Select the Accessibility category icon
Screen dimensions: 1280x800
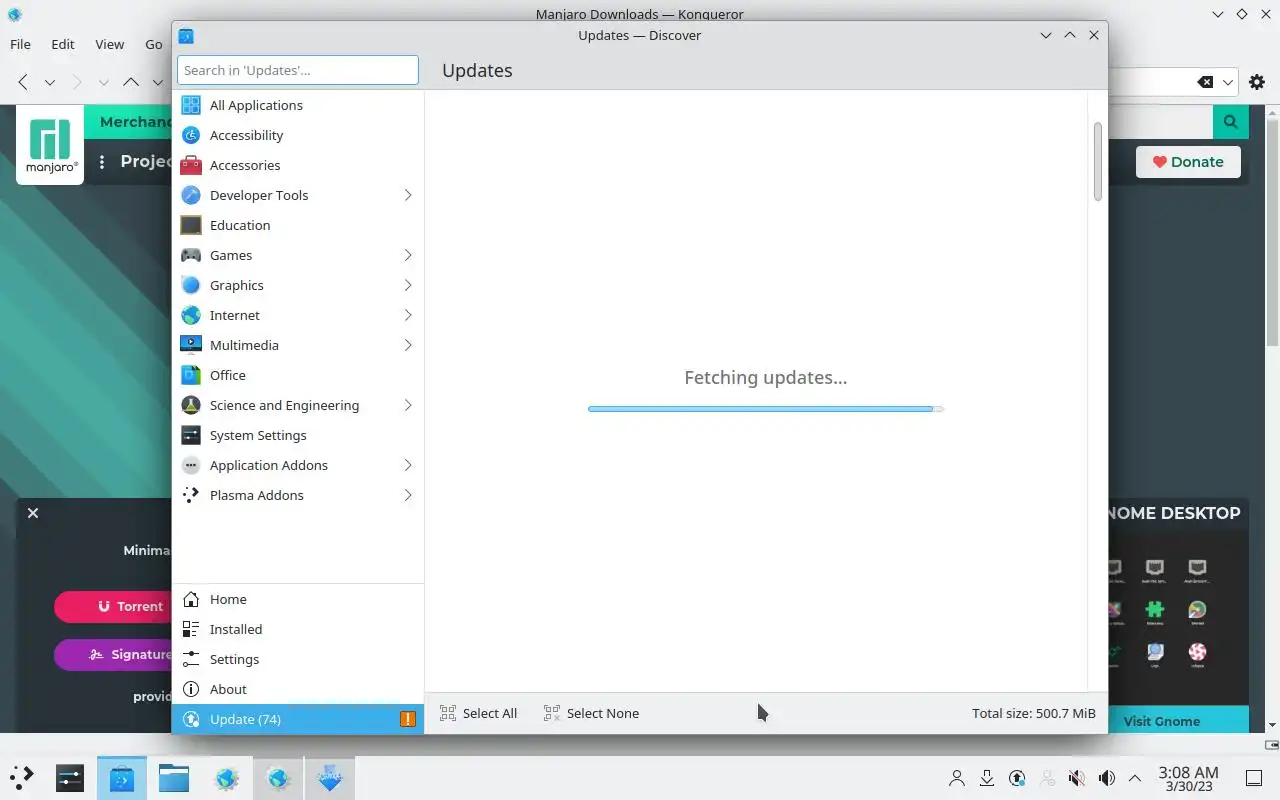click(191, 135)
